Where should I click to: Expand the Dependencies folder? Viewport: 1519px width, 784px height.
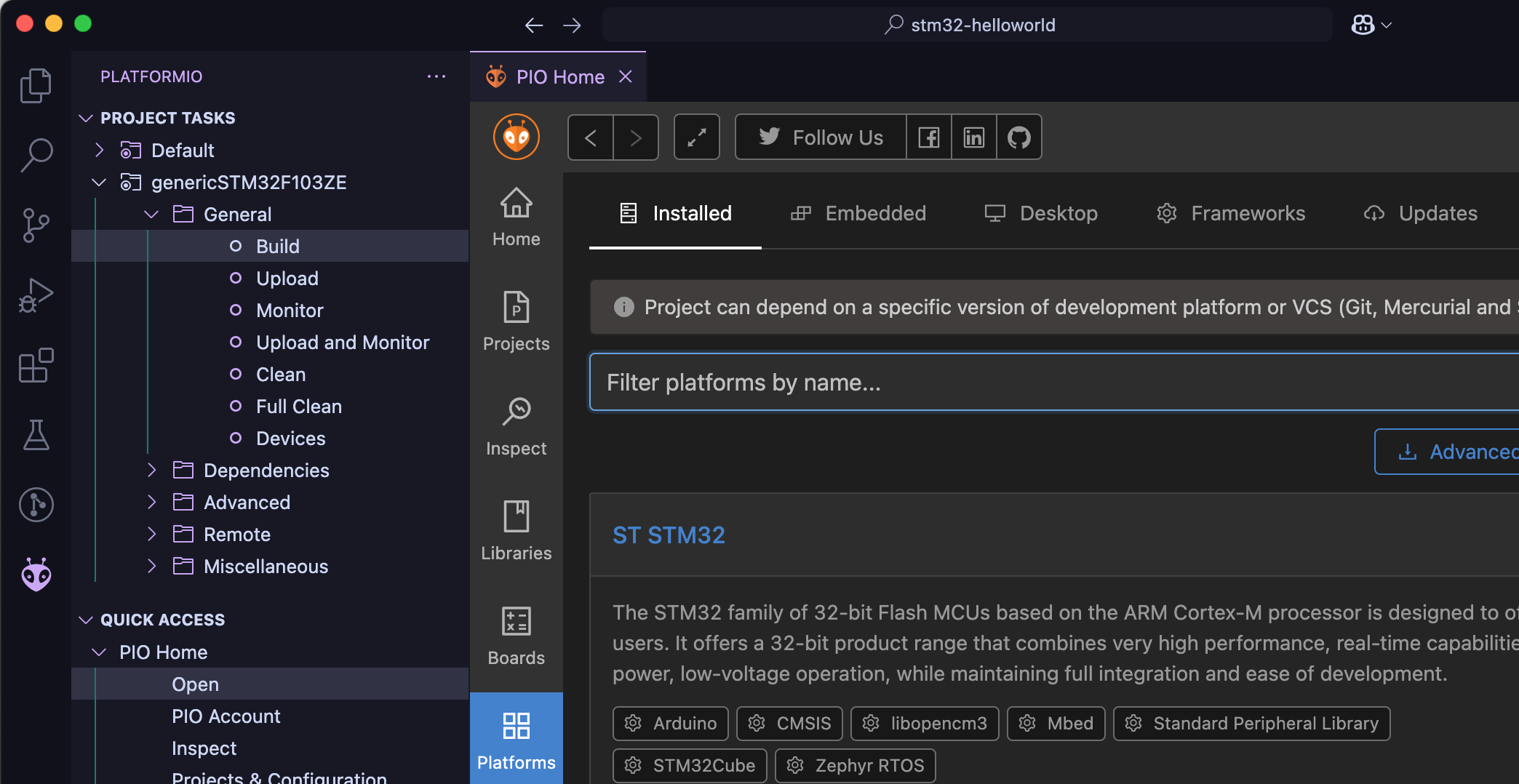[x=152, y=471]
